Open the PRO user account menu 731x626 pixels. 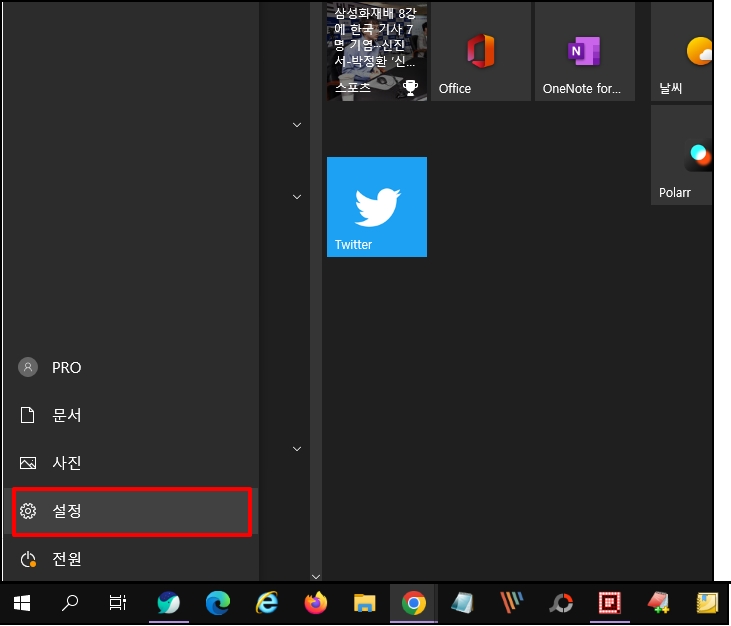click(x=131, y=367)
